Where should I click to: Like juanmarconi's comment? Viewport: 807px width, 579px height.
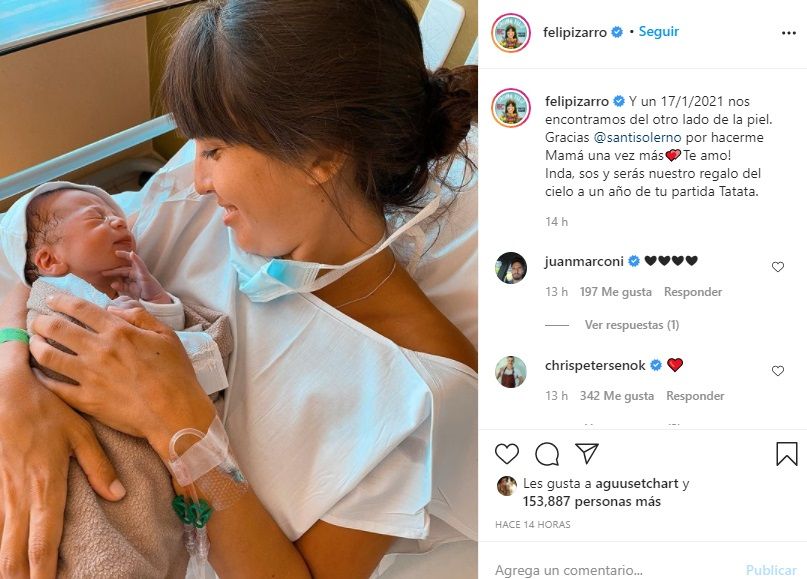point(778,267)
